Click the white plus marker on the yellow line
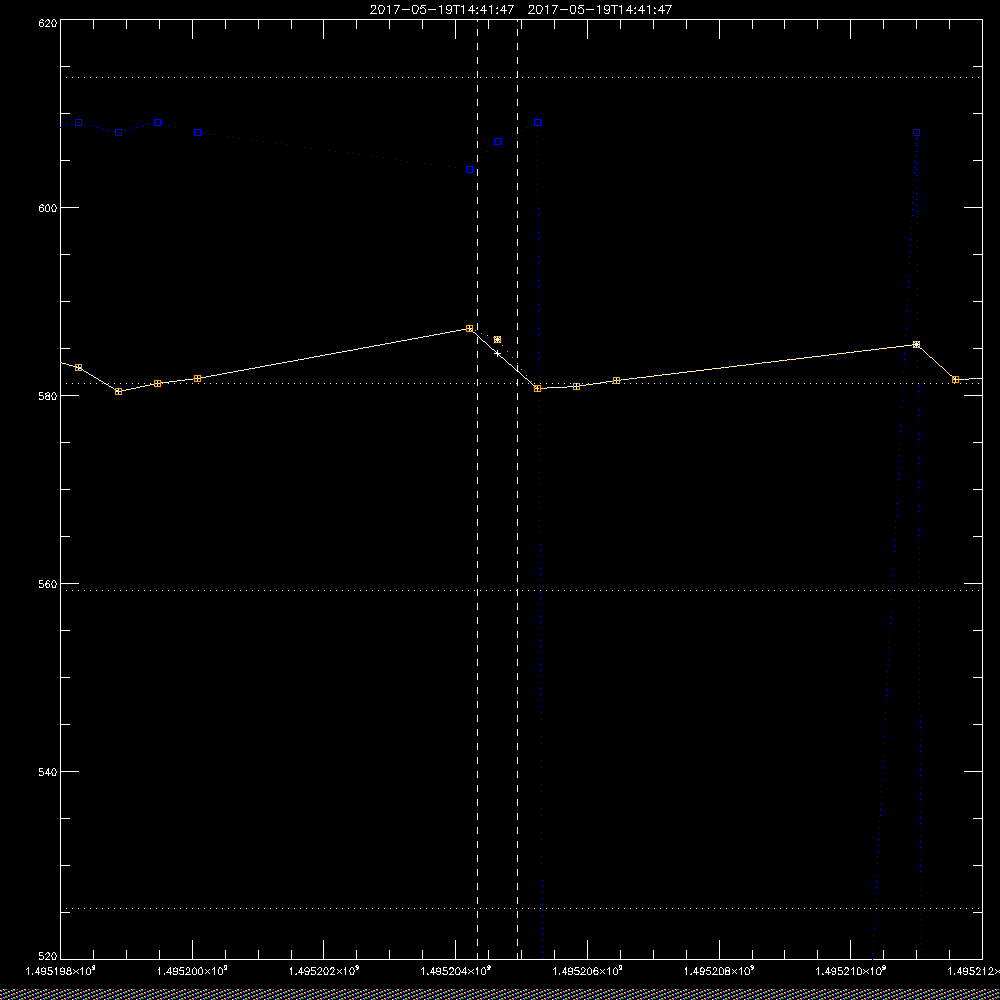This screenshot has width=1000, height=1000. pos(497,353)
